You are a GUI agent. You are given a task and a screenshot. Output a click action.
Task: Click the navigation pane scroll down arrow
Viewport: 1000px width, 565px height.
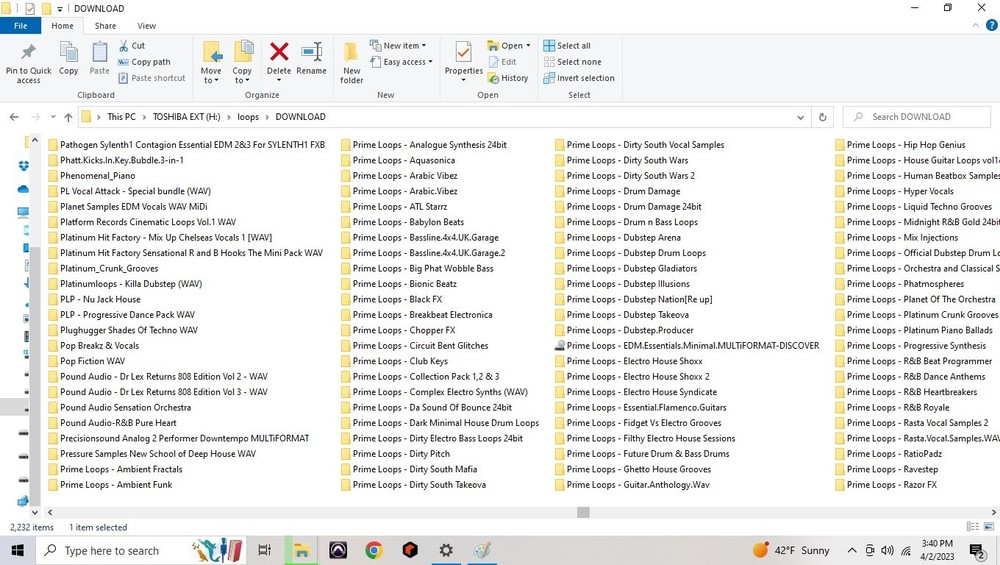(x=34, y=512)
